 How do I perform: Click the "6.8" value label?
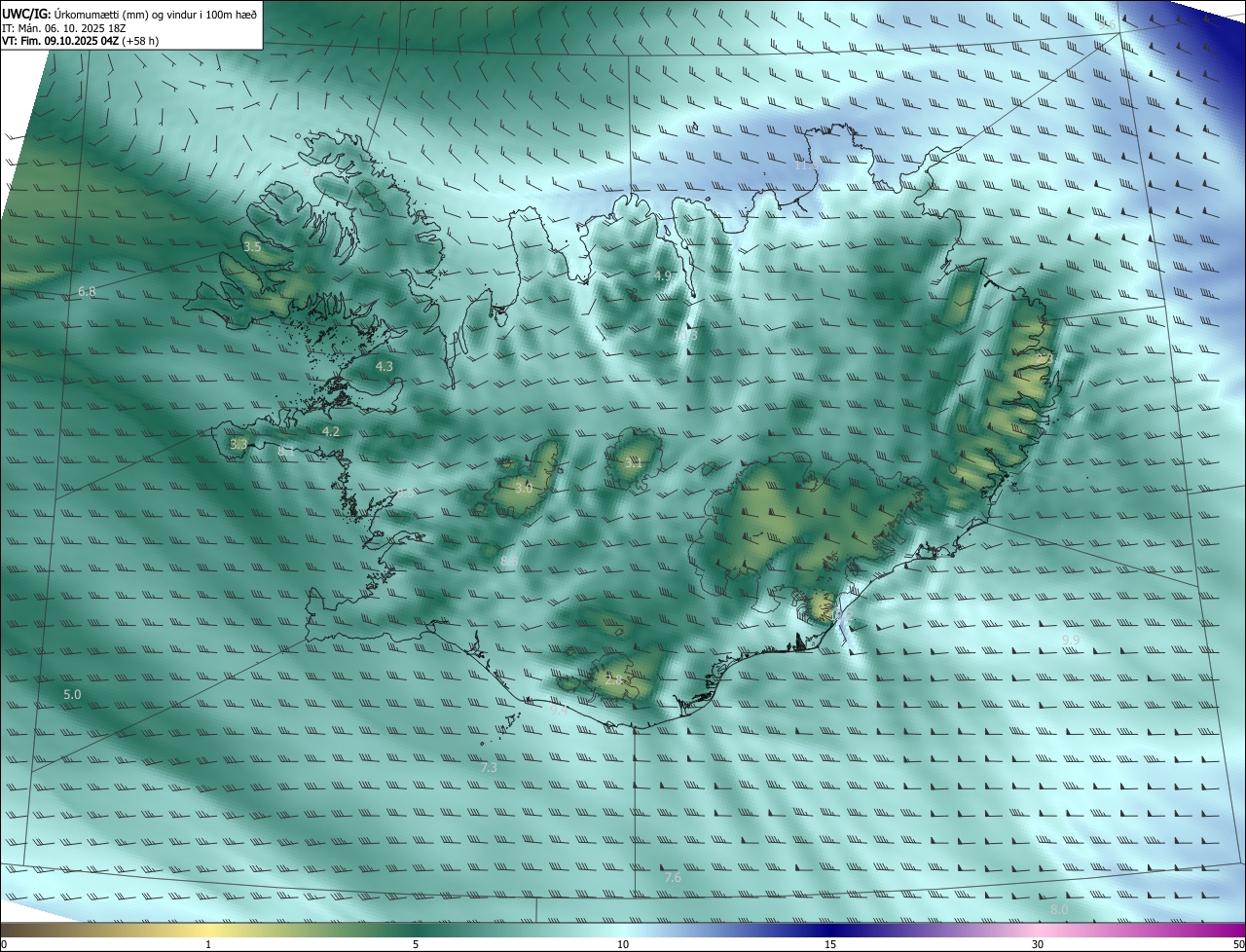[x=87, y=292]
